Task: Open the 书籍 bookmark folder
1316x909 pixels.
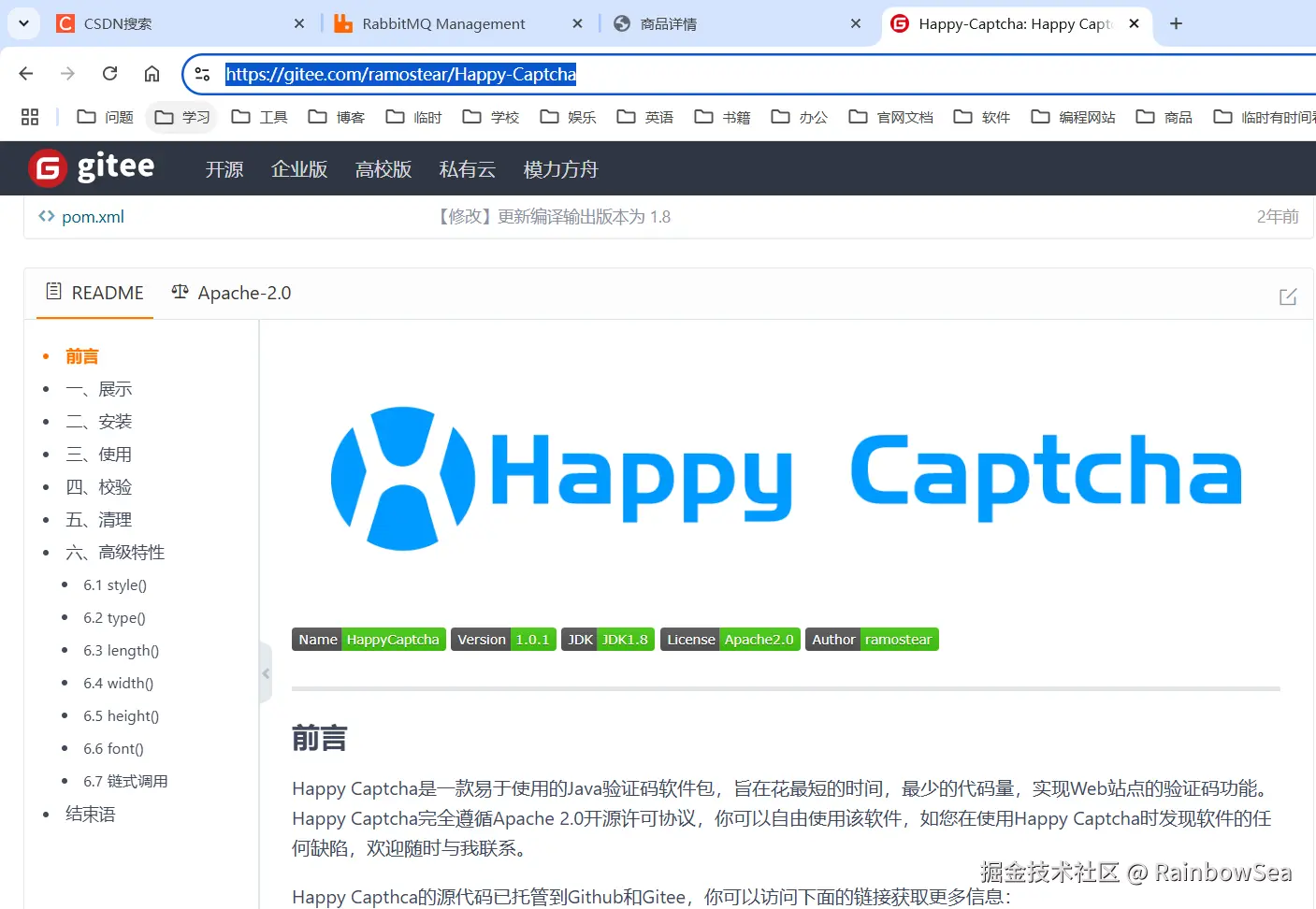Action: (722, 117)
